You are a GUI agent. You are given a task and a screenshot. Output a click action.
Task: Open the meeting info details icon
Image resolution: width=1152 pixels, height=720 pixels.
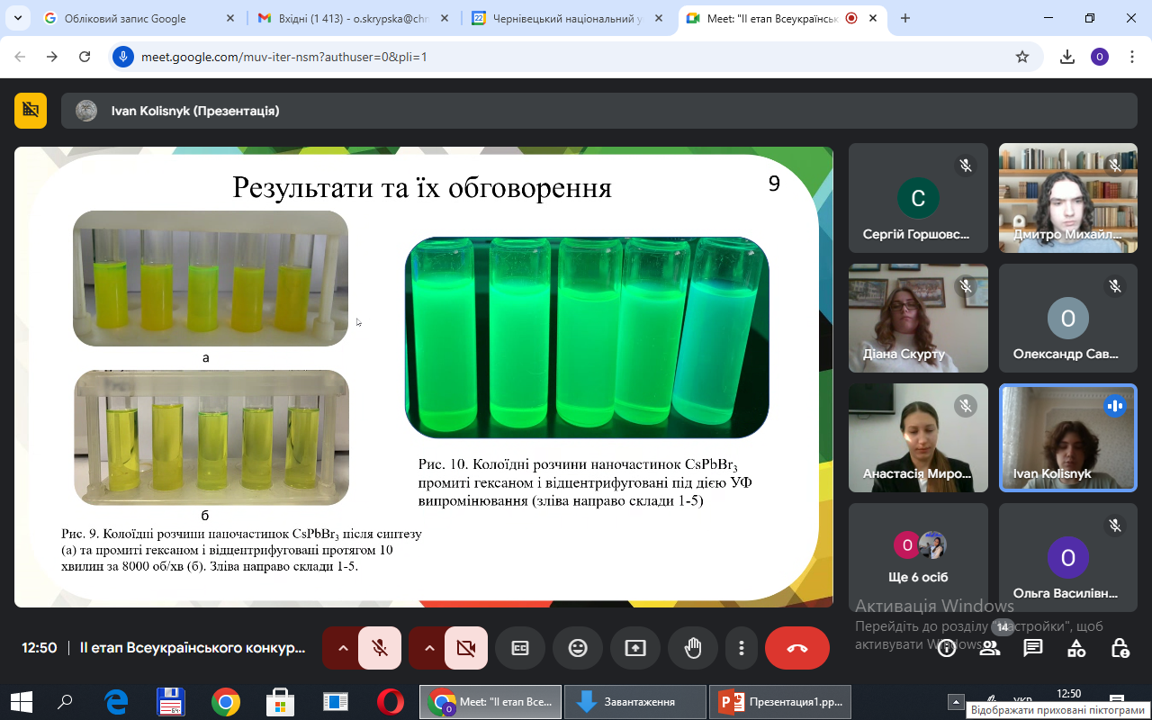tap(946, 648)
